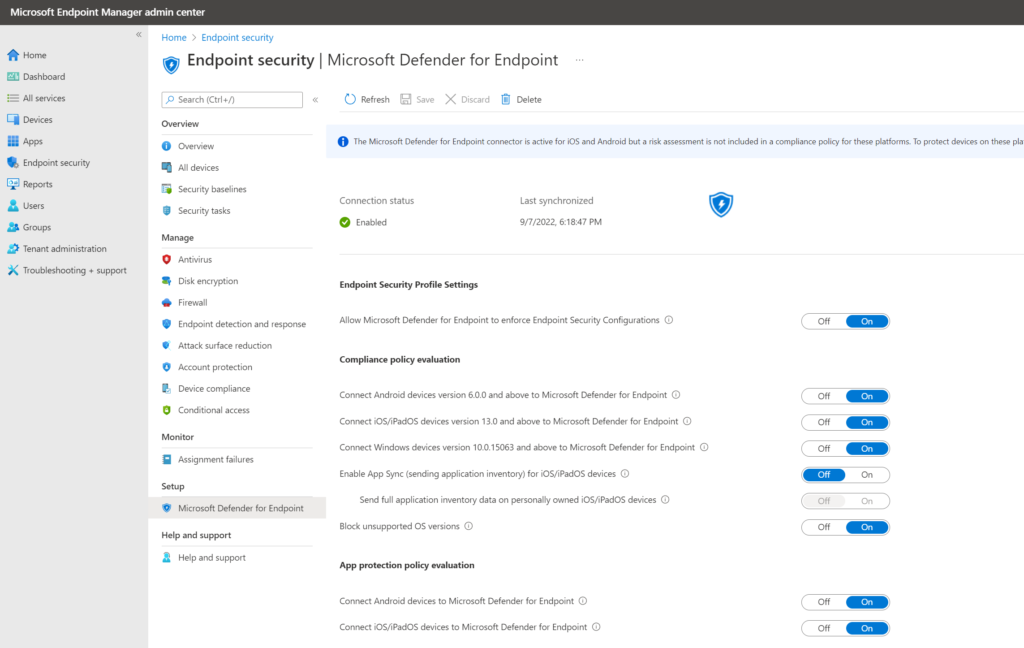1024x648 pixels.
Task: Click the Firewall icon
Action: (x=167, y=302)
